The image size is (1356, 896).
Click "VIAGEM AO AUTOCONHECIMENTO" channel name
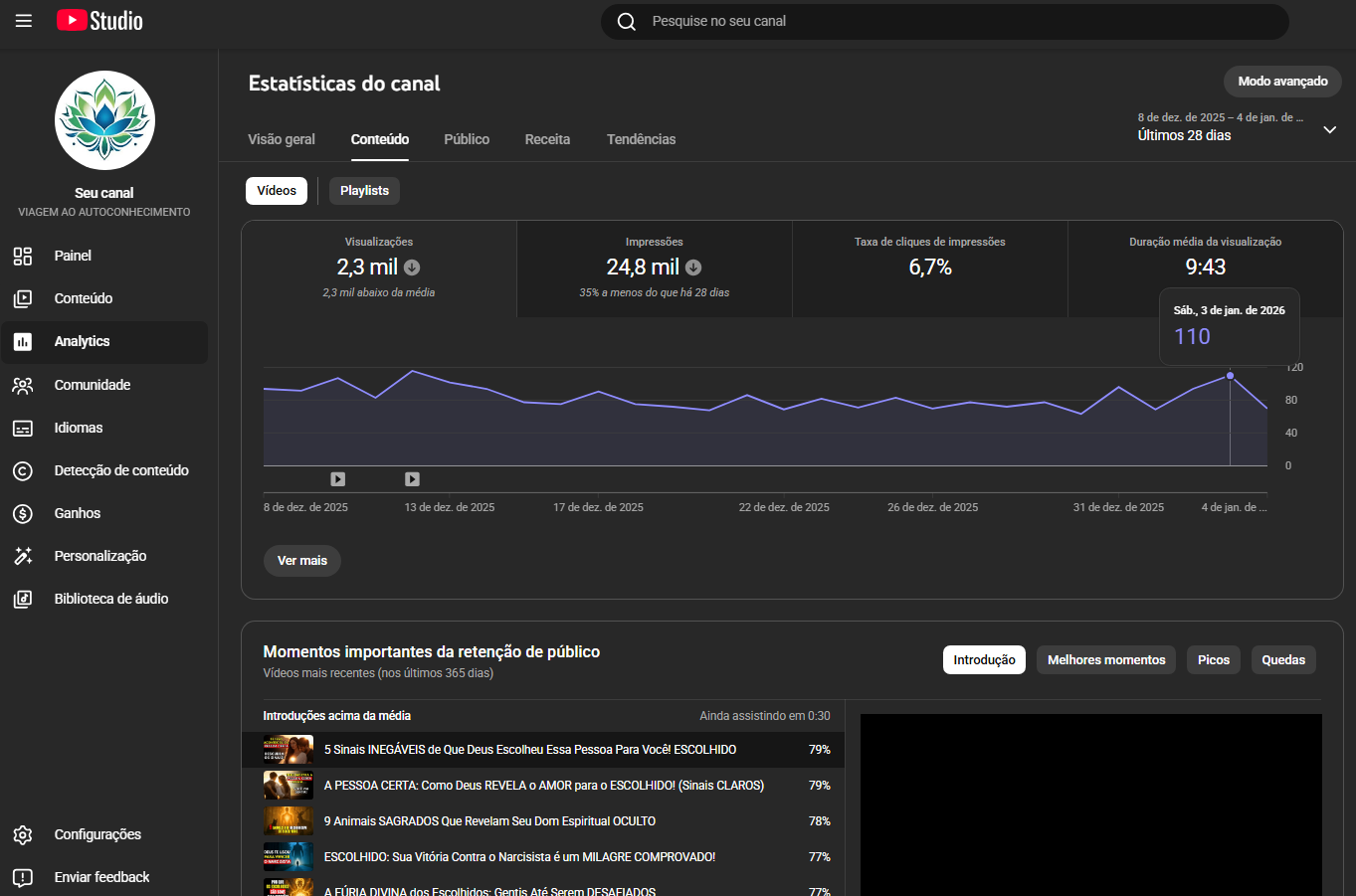pos(104,212)
